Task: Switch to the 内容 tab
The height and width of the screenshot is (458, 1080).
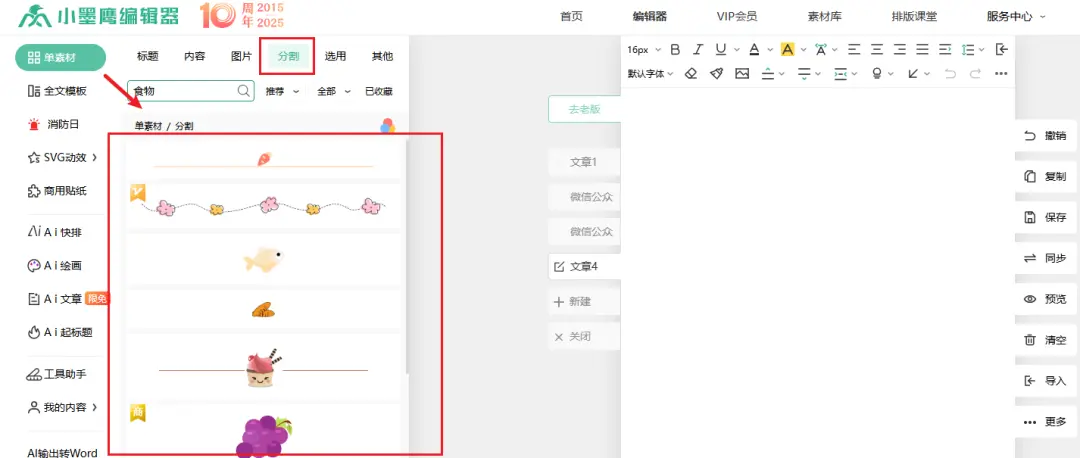Action: tap(195, 56)
